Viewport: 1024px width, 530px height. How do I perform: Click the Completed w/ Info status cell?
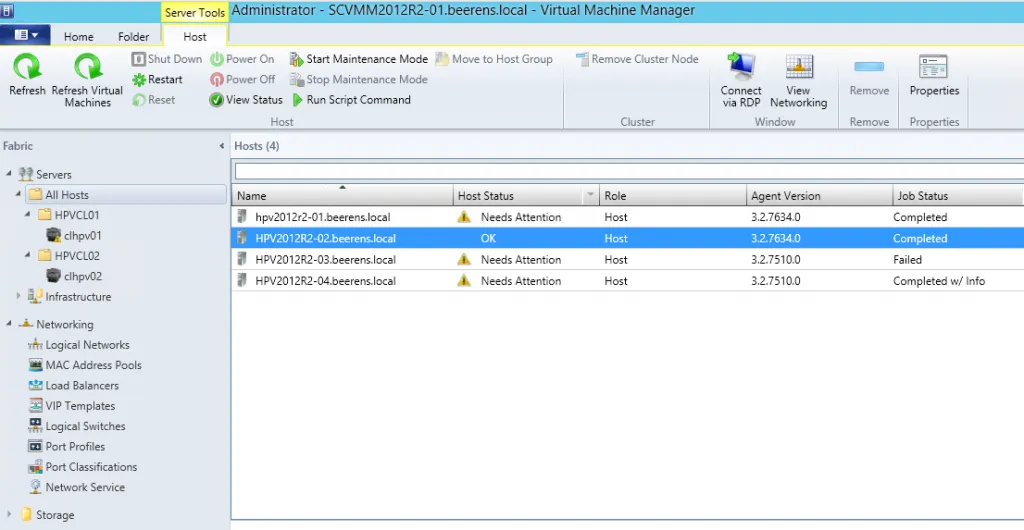click(939, 281)
